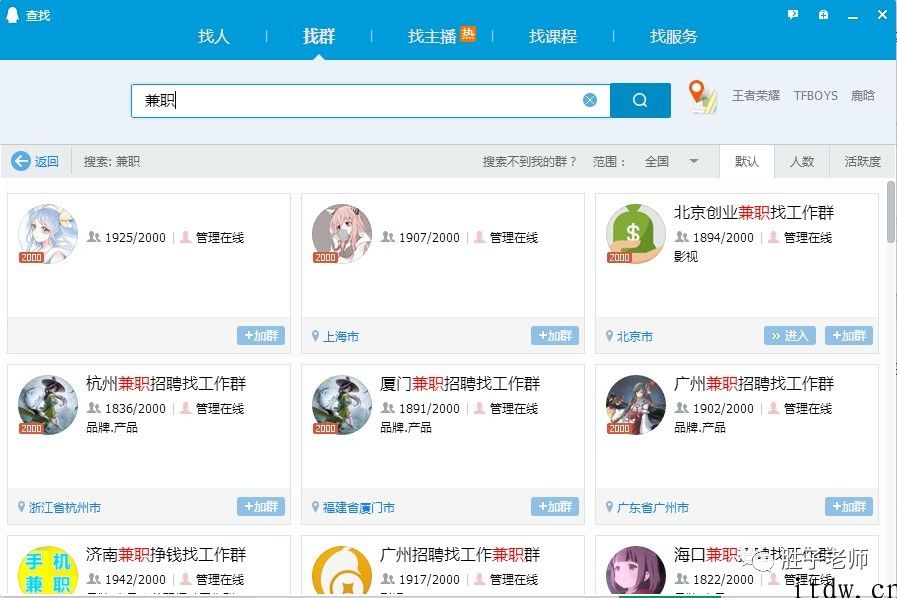Image resolution: width=897 pixels, height=598 pixels.
Task: Open the group title 广州招聘找工作兼职群
Action: coord(460,554)
